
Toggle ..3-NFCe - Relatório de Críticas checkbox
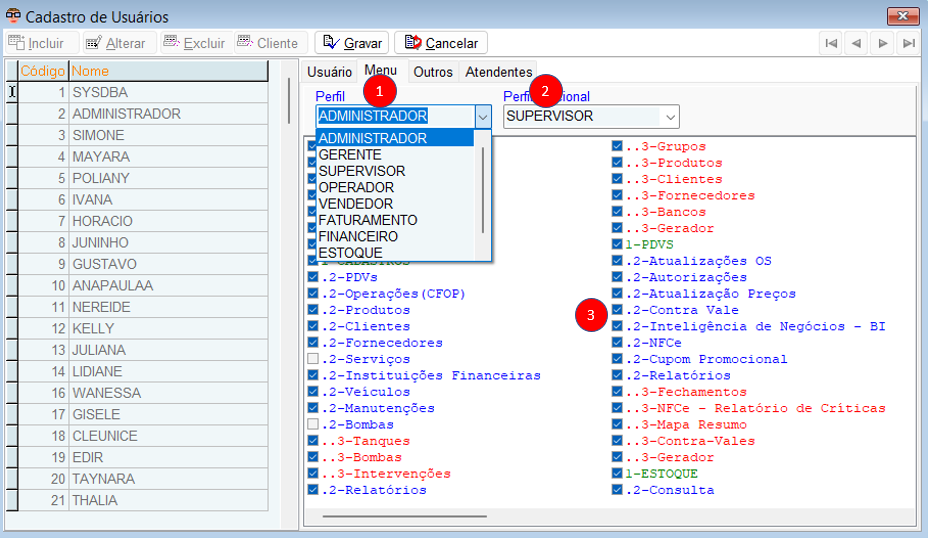pos(617,408)
